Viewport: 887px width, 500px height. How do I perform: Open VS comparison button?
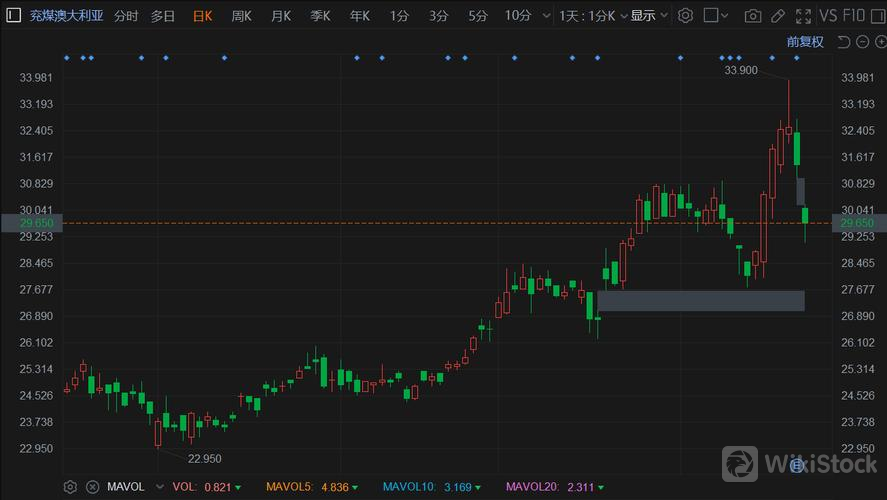(x=828, y=16)
